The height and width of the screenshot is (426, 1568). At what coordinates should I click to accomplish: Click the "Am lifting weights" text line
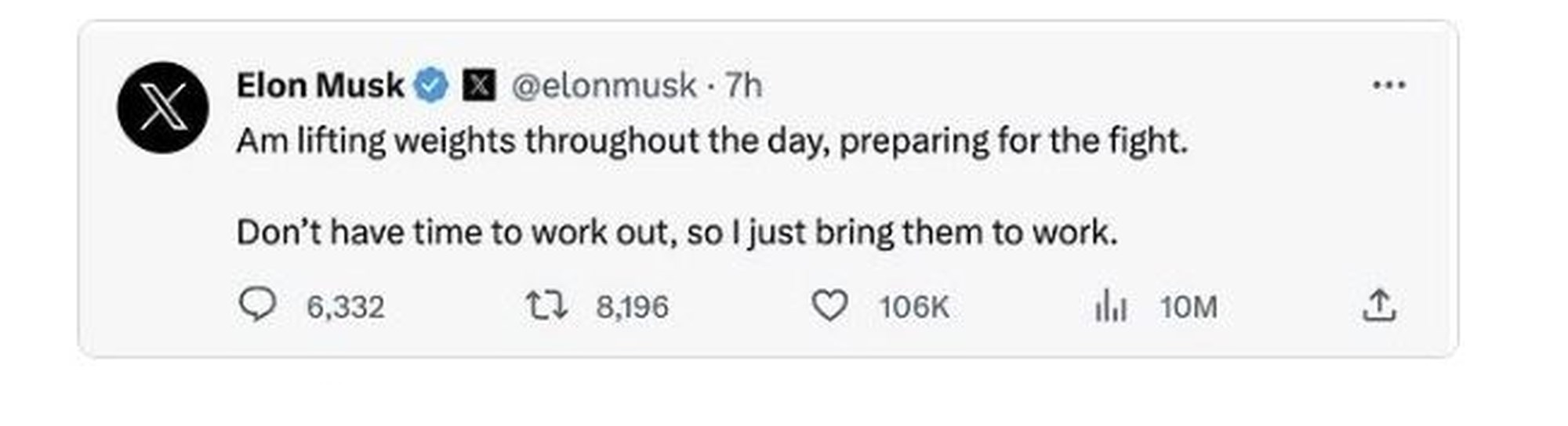712,142
